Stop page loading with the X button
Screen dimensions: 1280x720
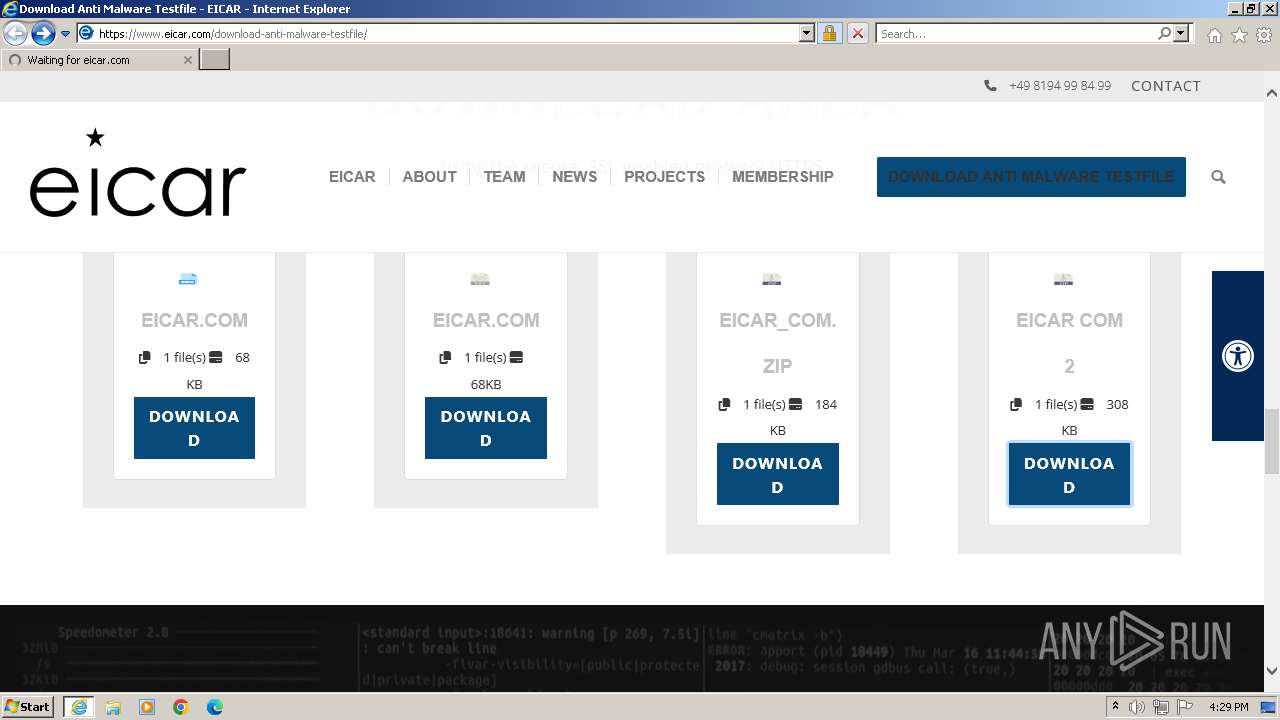point(857,34)
